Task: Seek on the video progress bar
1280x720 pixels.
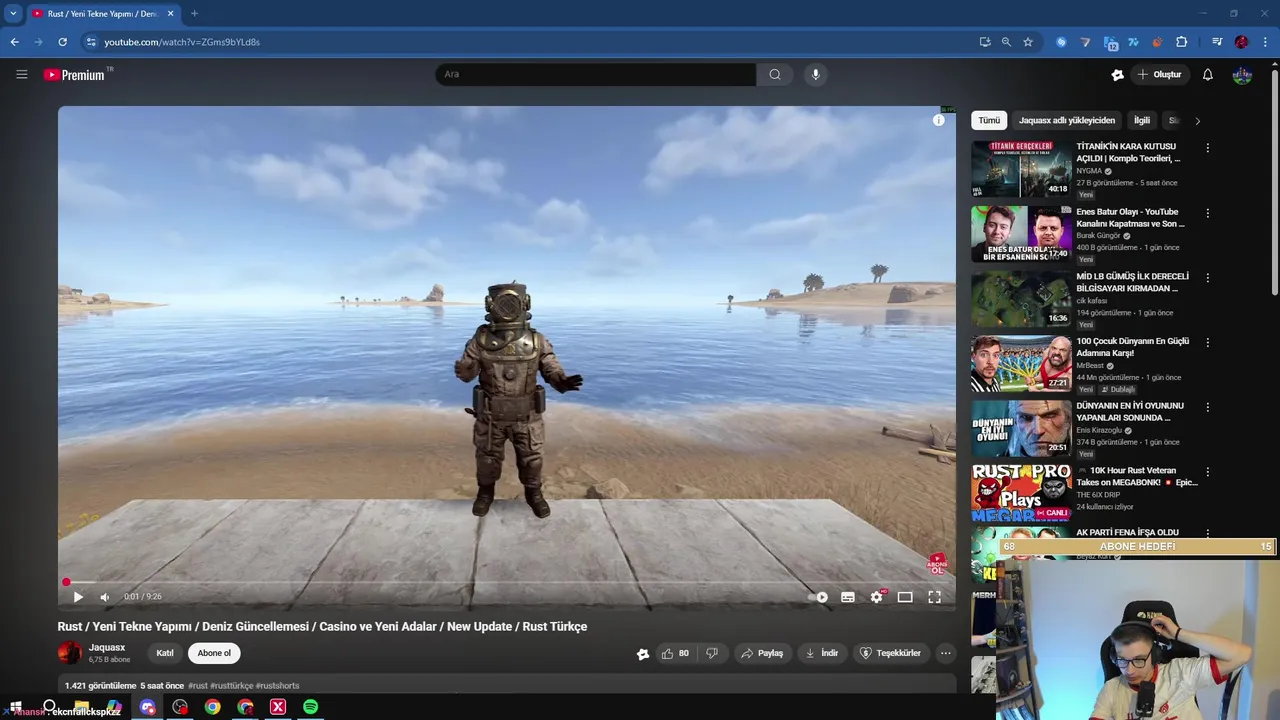Action: point(507,582)
